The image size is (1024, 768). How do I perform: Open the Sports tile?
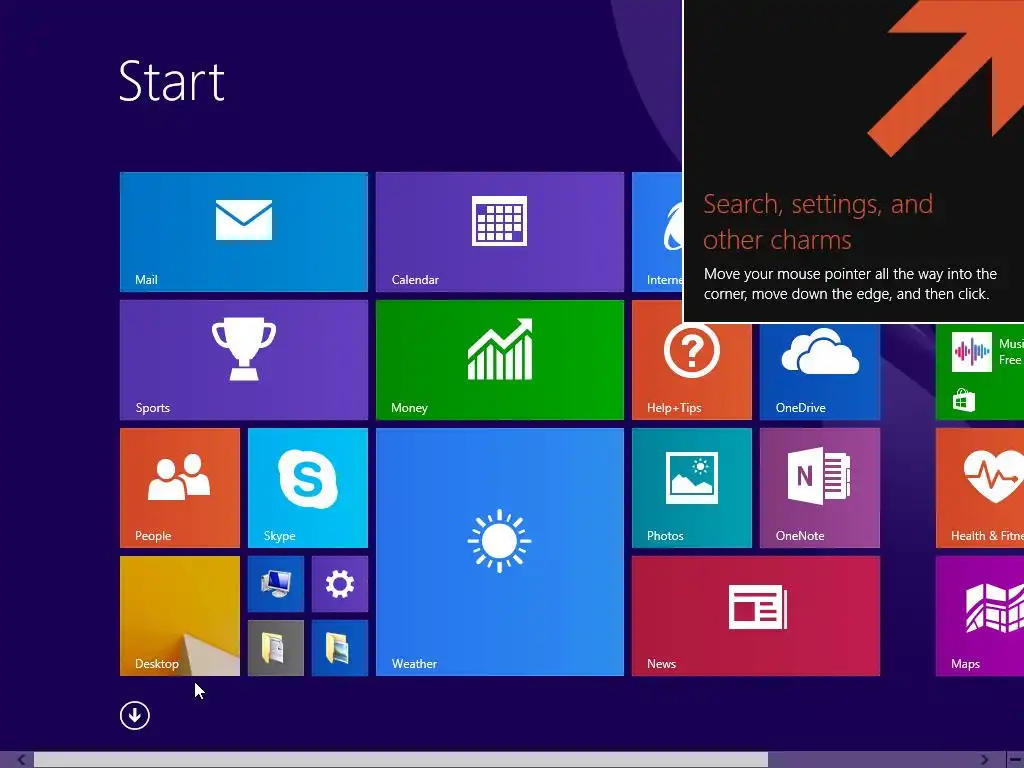[244, 360]
